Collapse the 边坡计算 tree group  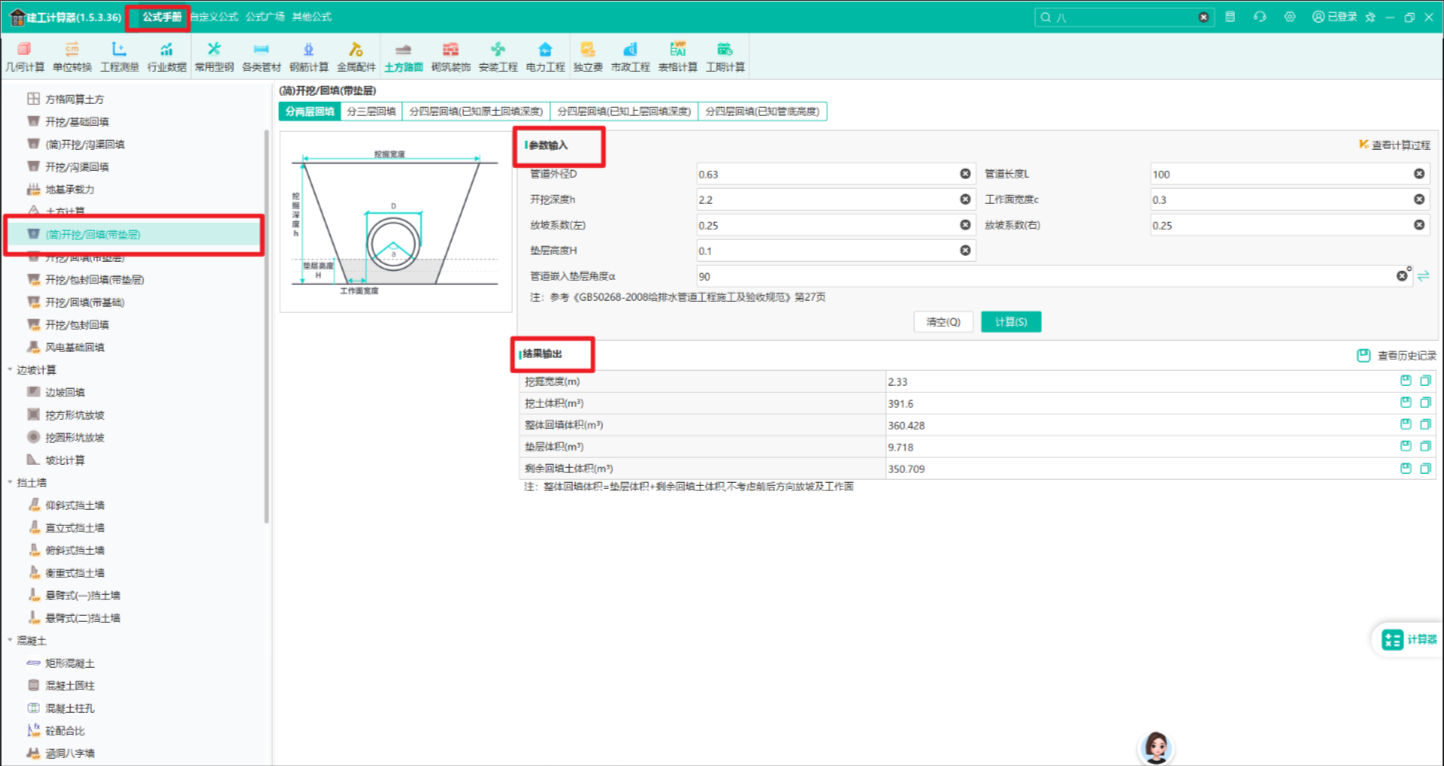coord(10,370)
